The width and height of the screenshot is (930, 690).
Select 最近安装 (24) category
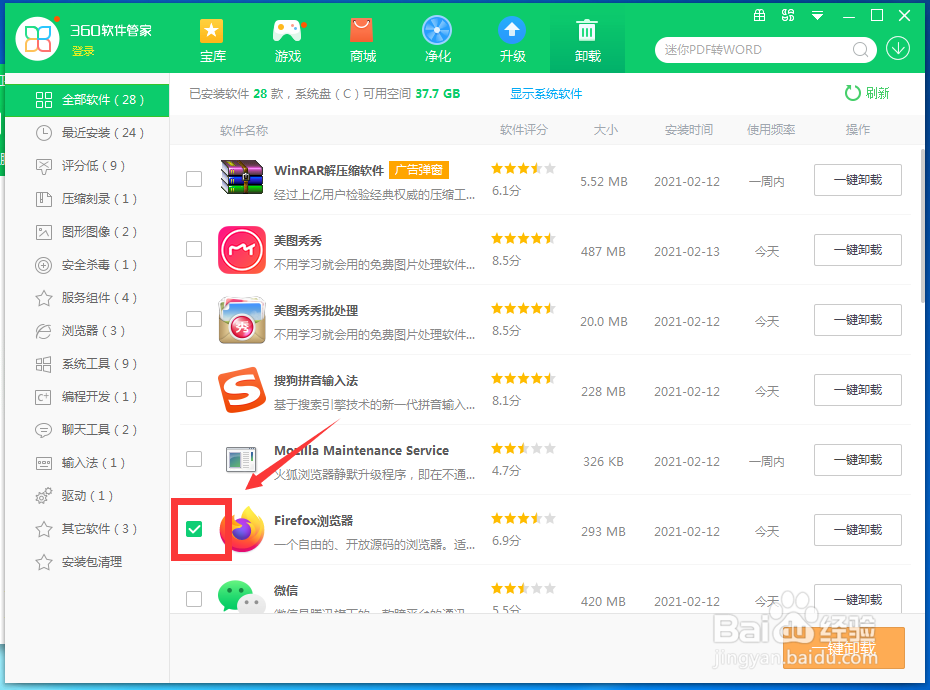87,133
